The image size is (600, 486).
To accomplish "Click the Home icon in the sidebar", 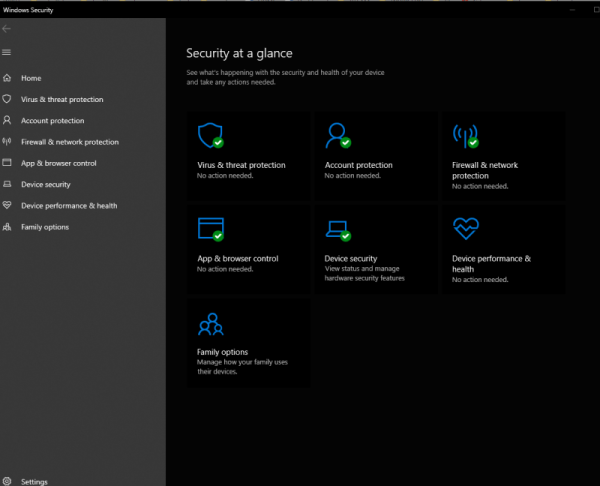I will pos(8,78).
